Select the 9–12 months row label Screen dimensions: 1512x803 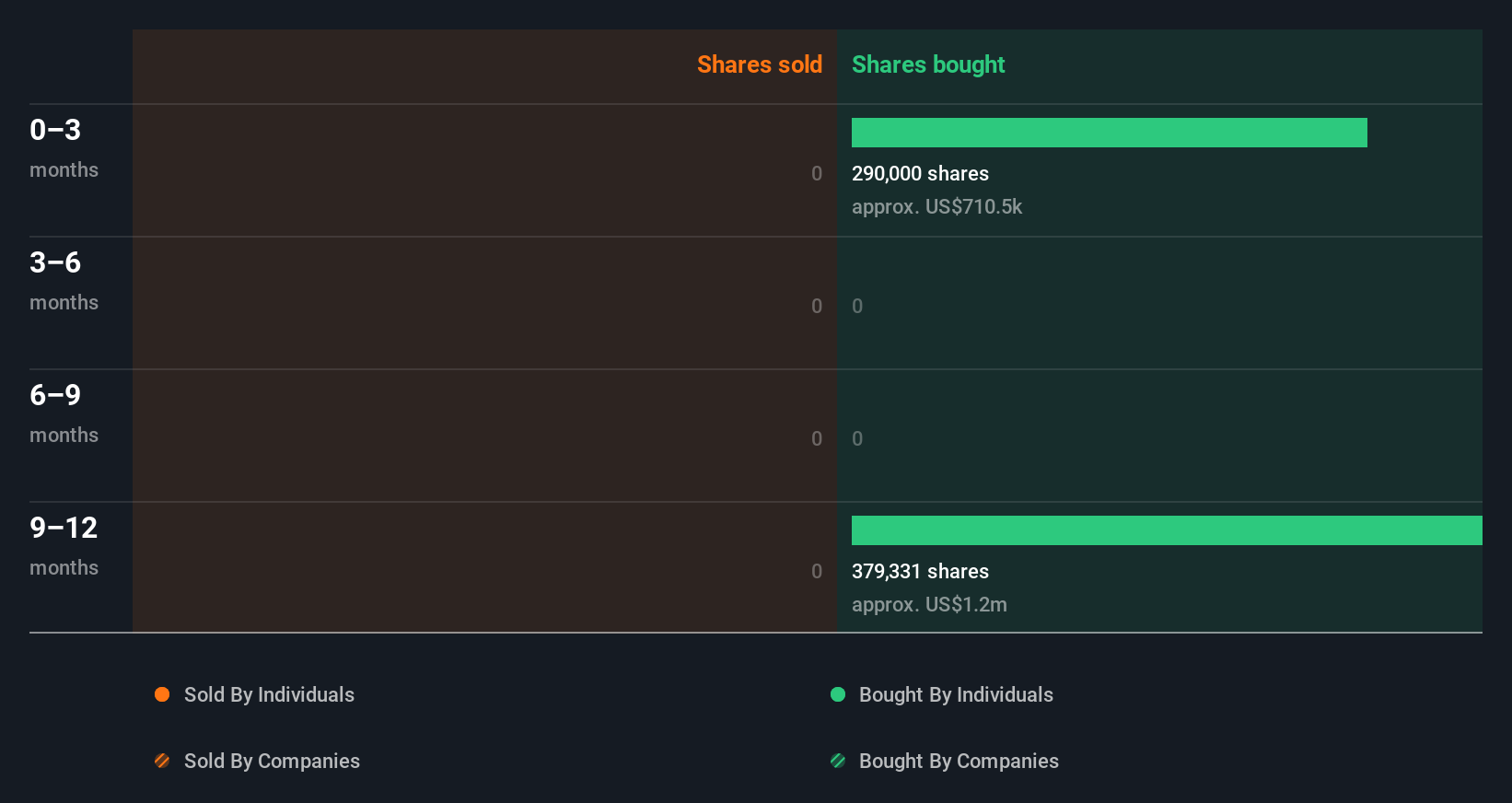coord(64,545)
